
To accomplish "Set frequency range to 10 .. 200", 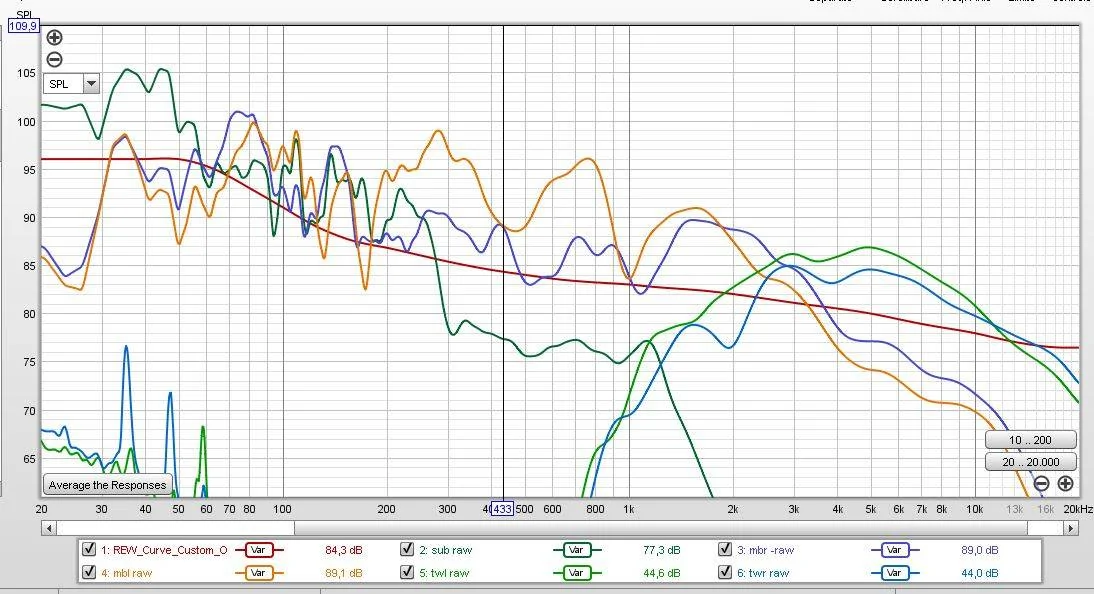I will point(1031,440).
